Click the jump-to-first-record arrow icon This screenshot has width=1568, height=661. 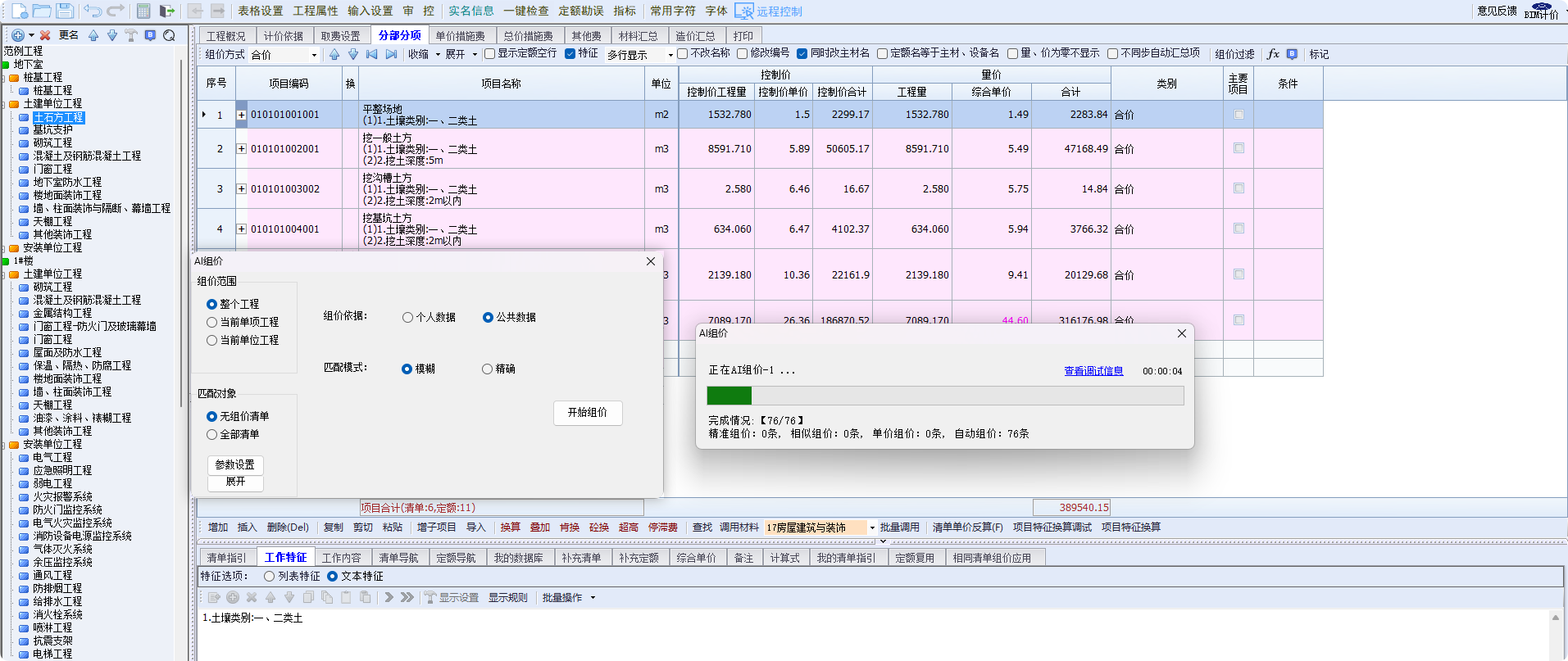point(372,54)
